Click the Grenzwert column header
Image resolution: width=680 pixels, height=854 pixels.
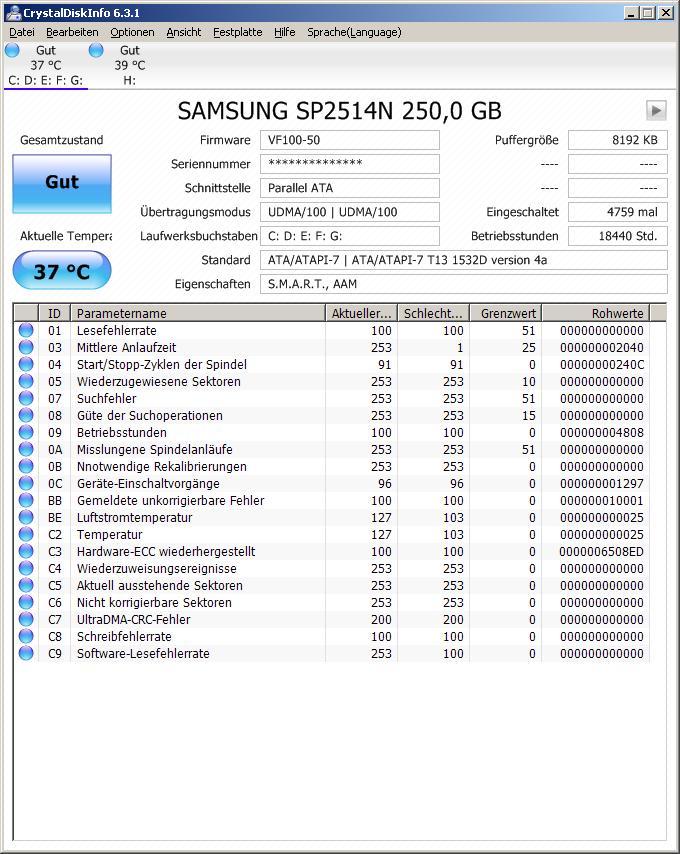point(505,313)
